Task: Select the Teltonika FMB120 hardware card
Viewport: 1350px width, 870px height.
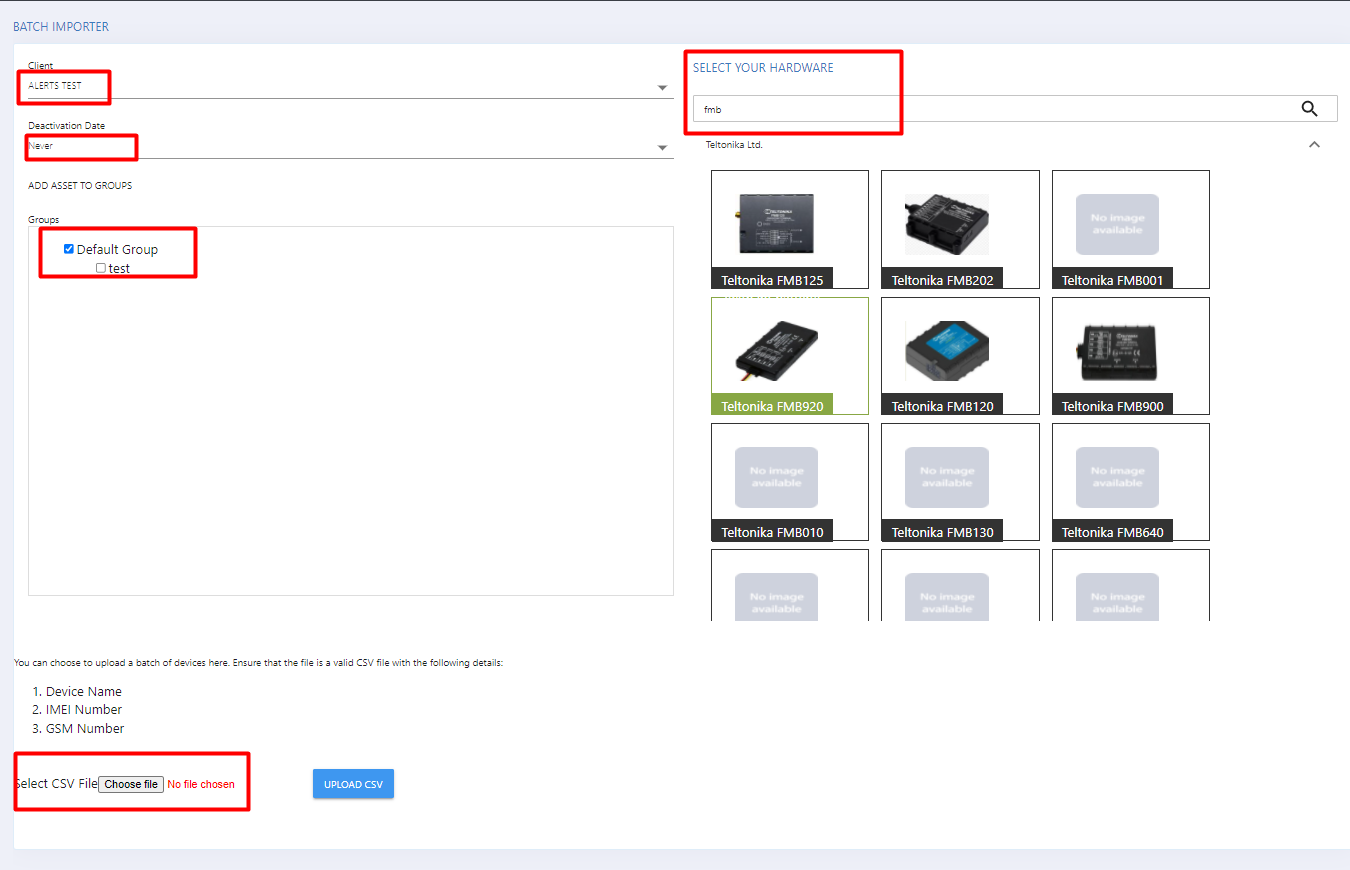Action: (x=960, y=356)
